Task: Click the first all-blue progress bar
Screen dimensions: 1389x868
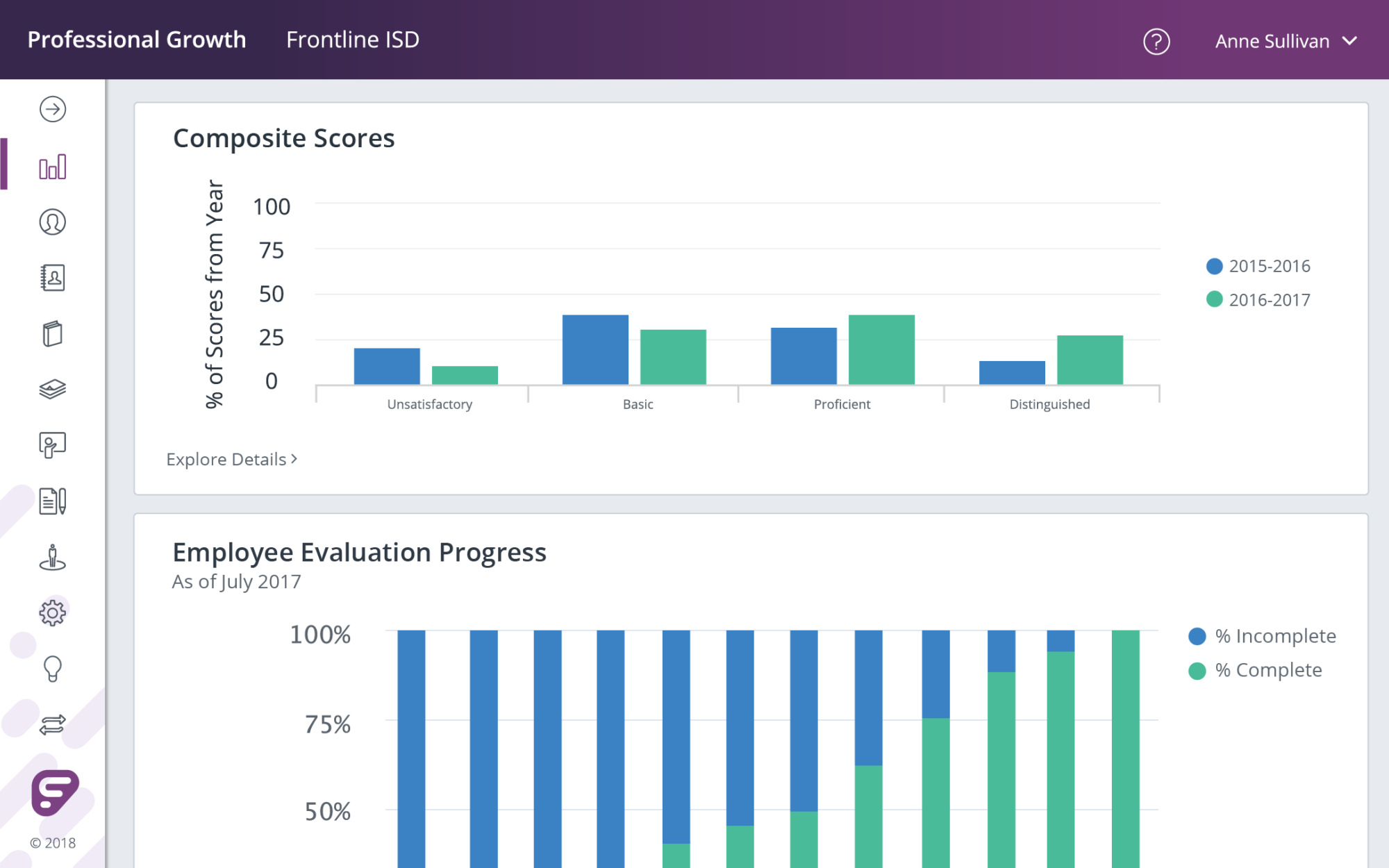Action: click(x=411, y=749)
